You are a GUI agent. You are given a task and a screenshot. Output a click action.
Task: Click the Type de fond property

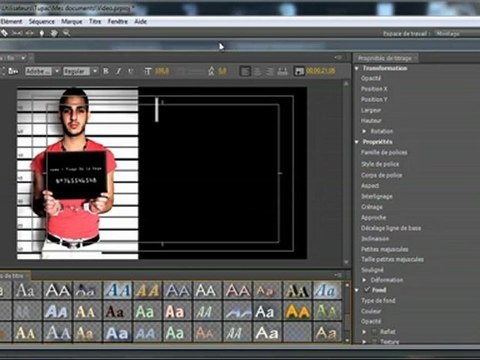pyautogui.click(x=378, y=300)
